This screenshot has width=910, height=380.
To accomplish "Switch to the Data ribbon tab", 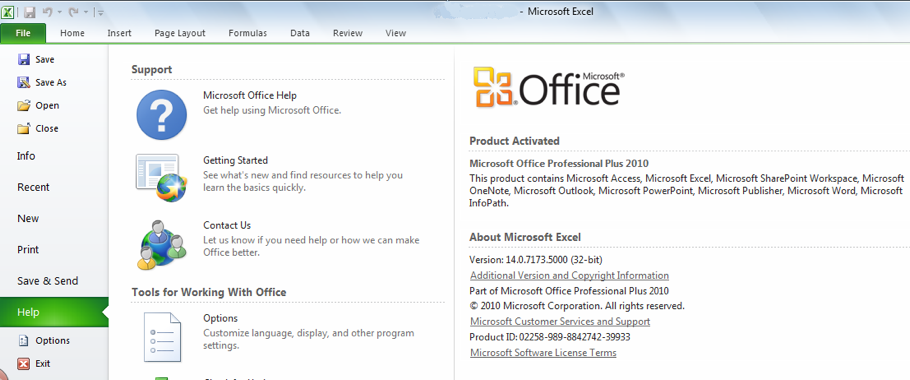I will [x=300, y=33].
